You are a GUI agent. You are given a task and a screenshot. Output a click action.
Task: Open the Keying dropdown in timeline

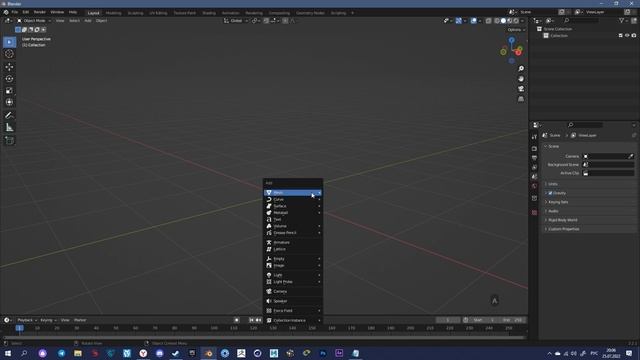pyautogui.click(x=48, y=320)
